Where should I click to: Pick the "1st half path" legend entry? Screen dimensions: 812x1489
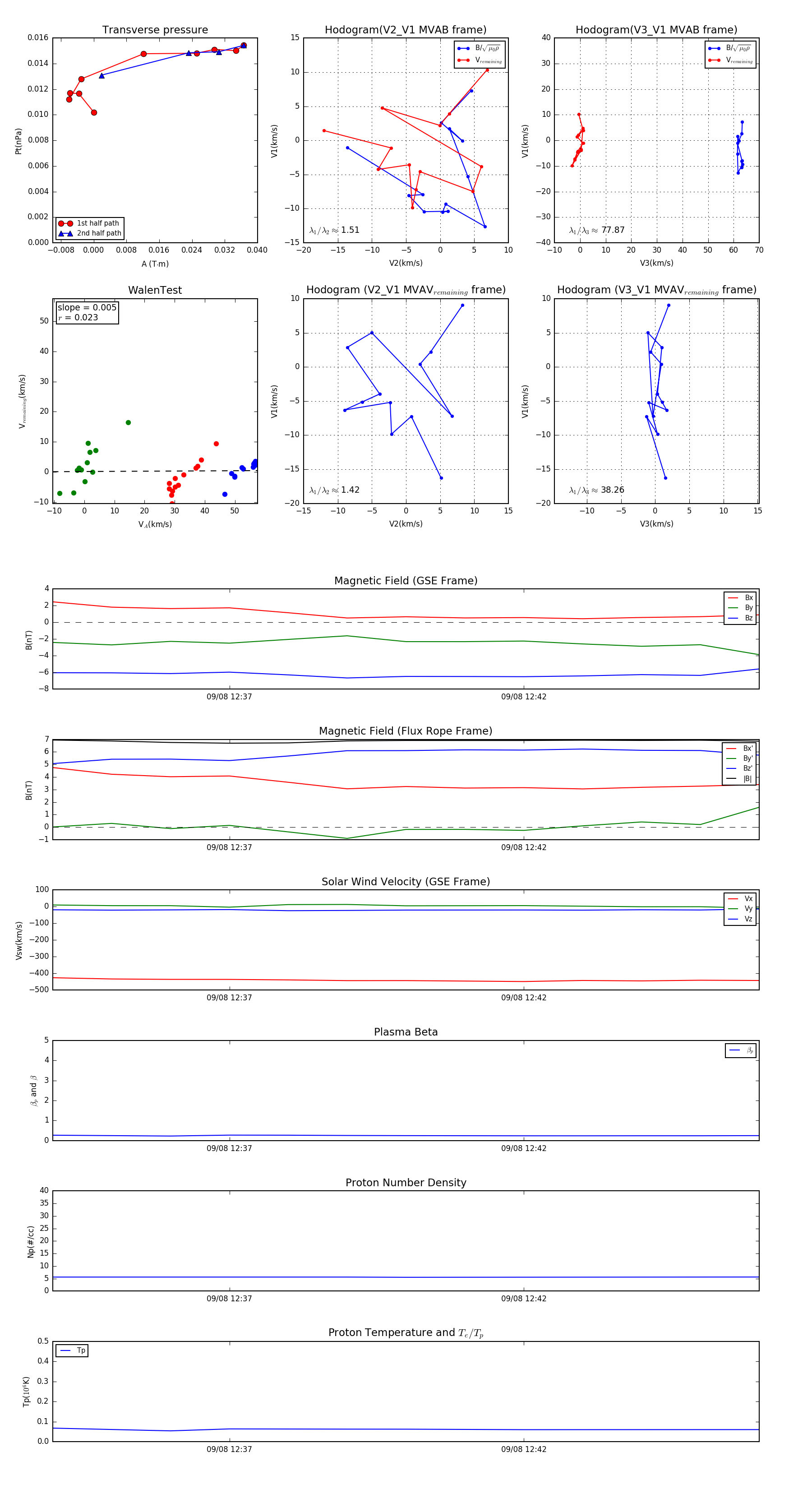point(90,223)
